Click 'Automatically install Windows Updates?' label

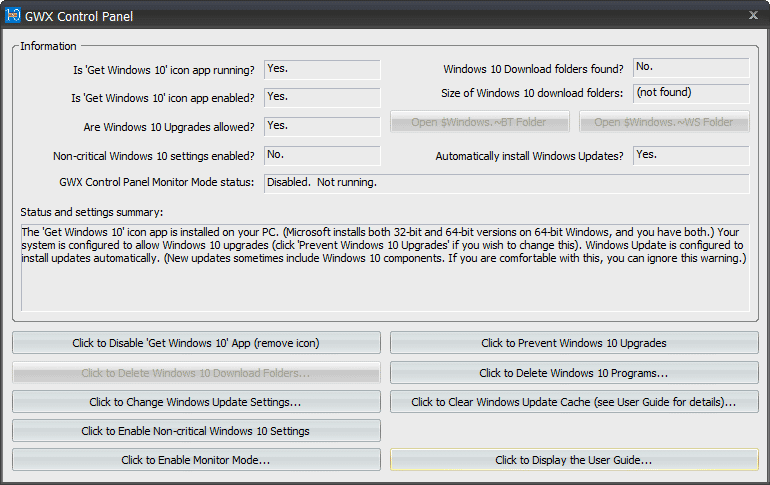[x=529, y=156]
